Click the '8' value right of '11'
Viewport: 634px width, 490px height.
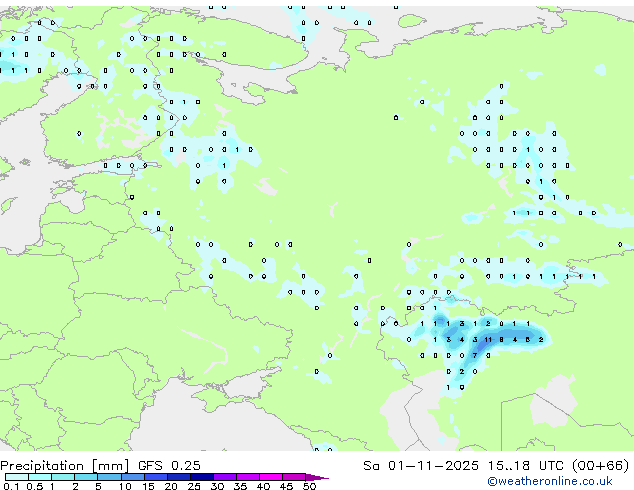(501, 340)
